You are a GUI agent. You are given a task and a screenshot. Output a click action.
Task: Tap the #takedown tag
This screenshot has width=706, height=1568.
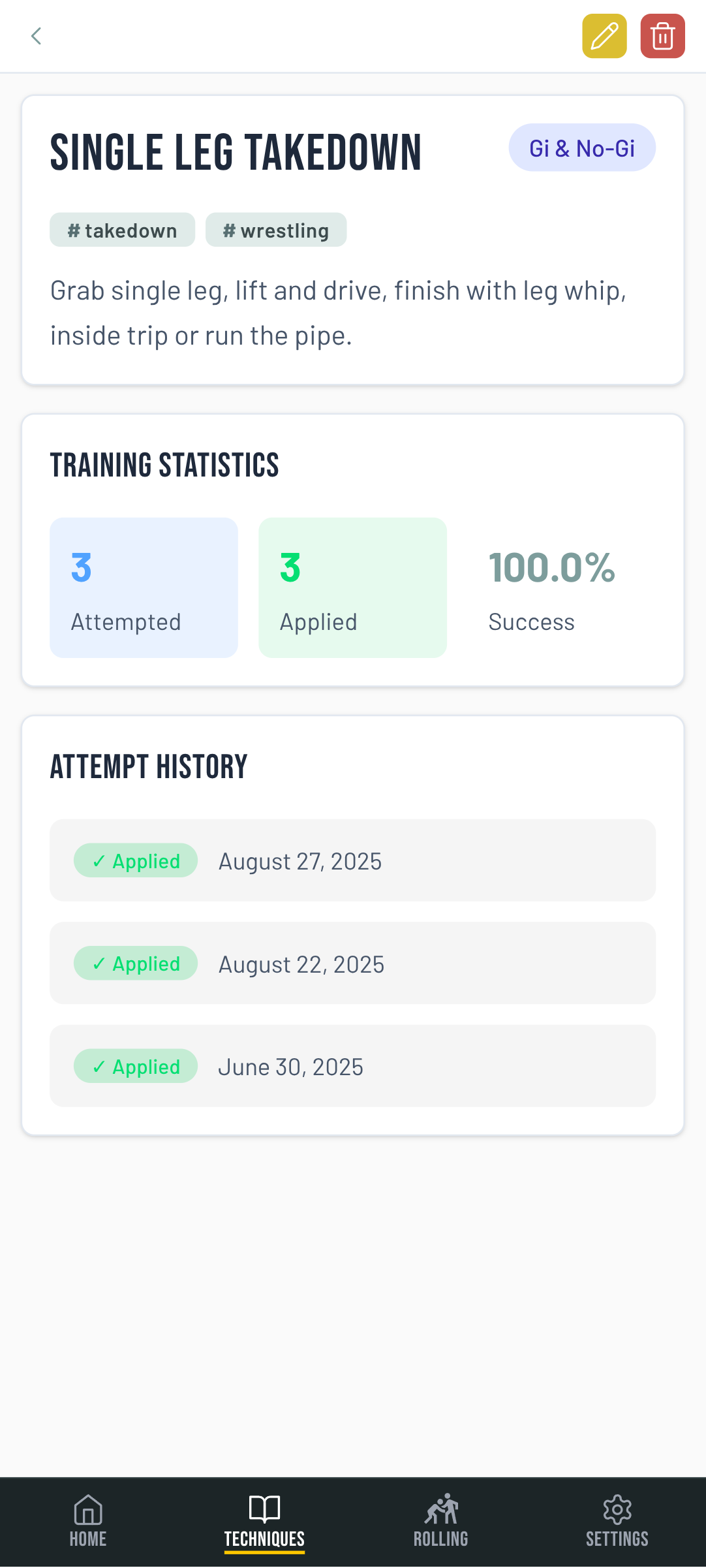[x=122, y=230]
